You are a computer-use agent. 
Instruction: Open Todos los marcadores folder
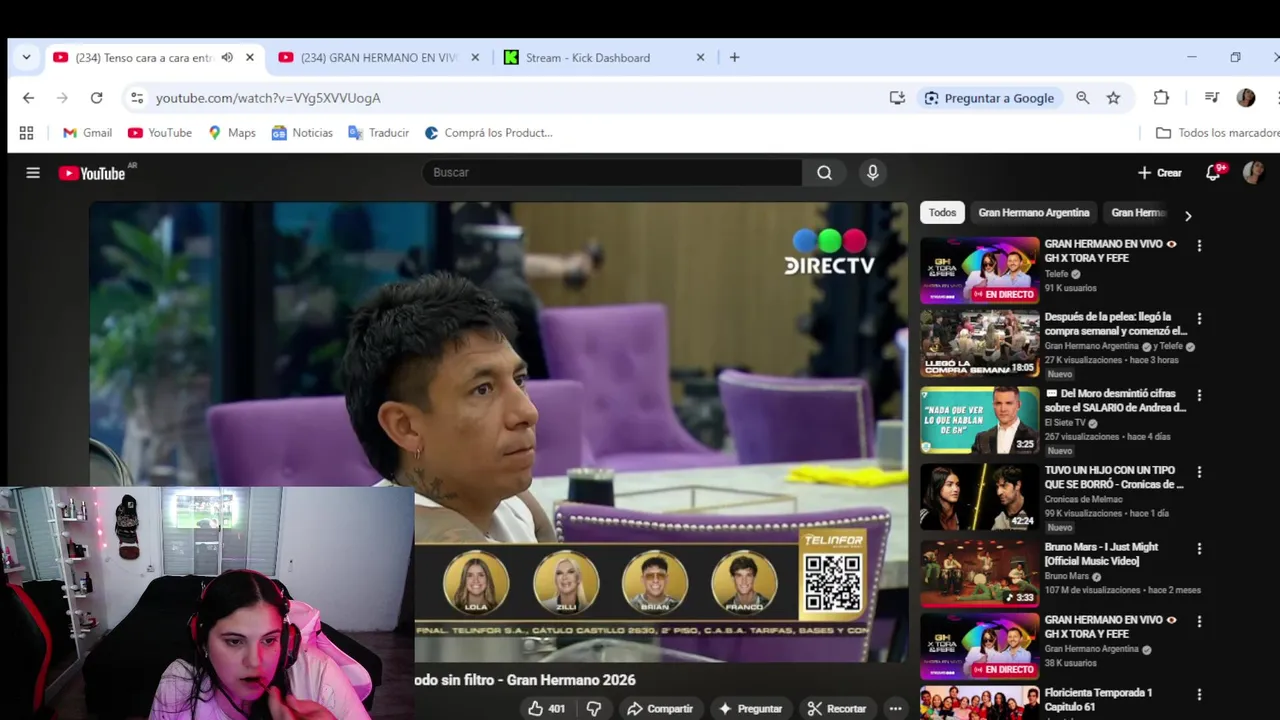1217,132
